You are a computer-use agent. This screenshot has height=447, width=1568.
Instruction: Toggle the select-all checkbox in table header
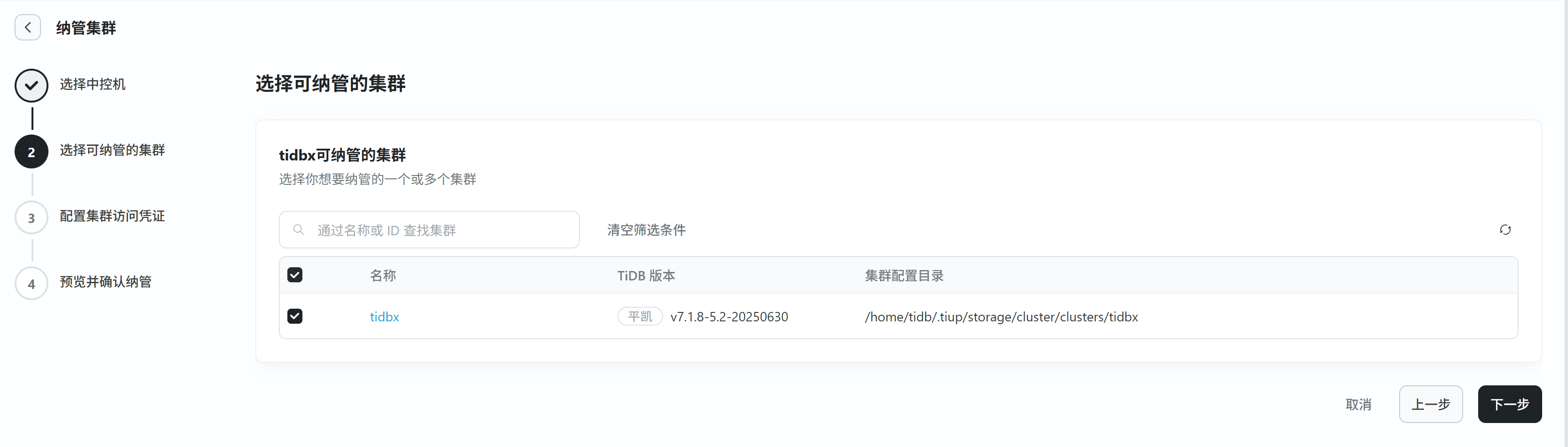point(294,275)
